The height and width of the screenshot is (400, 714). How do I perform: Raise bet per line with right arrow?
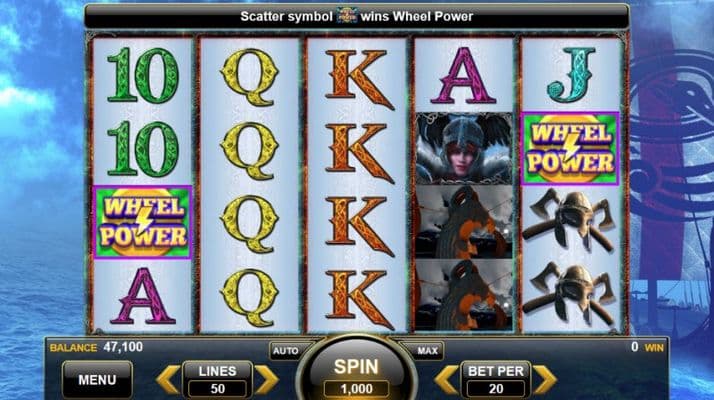click(x=545, y=379)
